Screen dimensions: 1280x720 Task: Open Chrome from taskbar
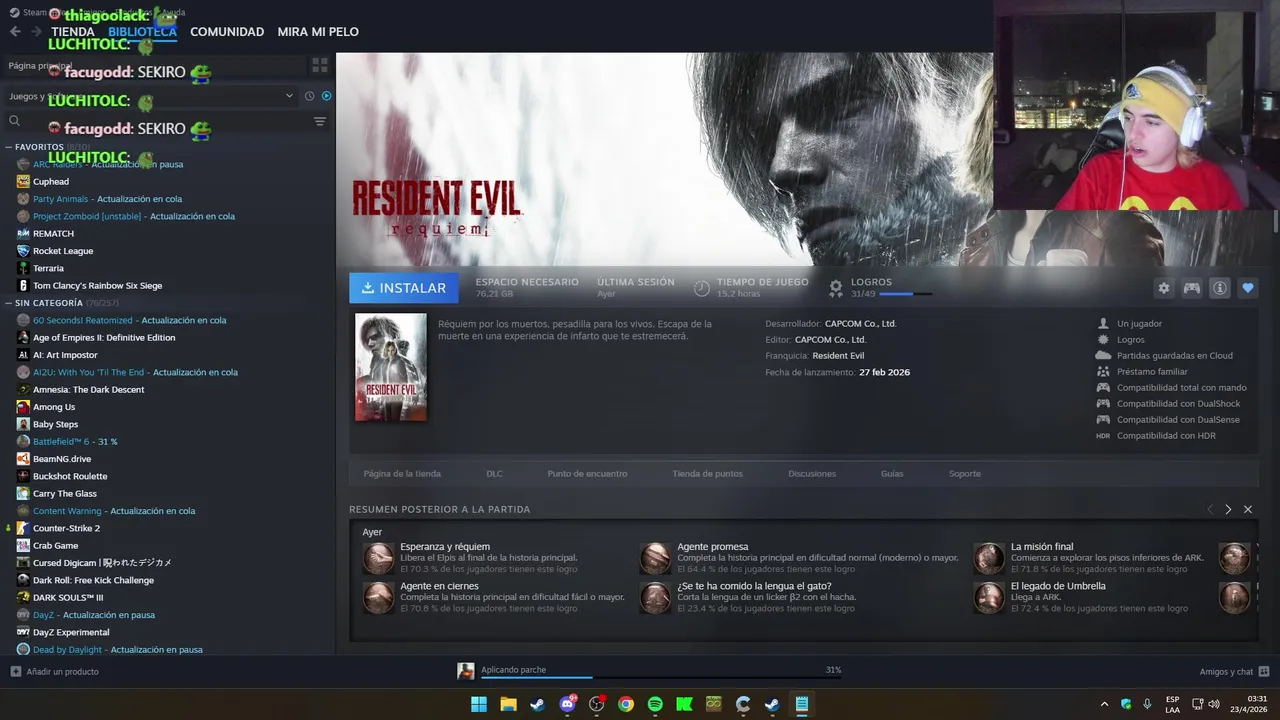[626, 704]
